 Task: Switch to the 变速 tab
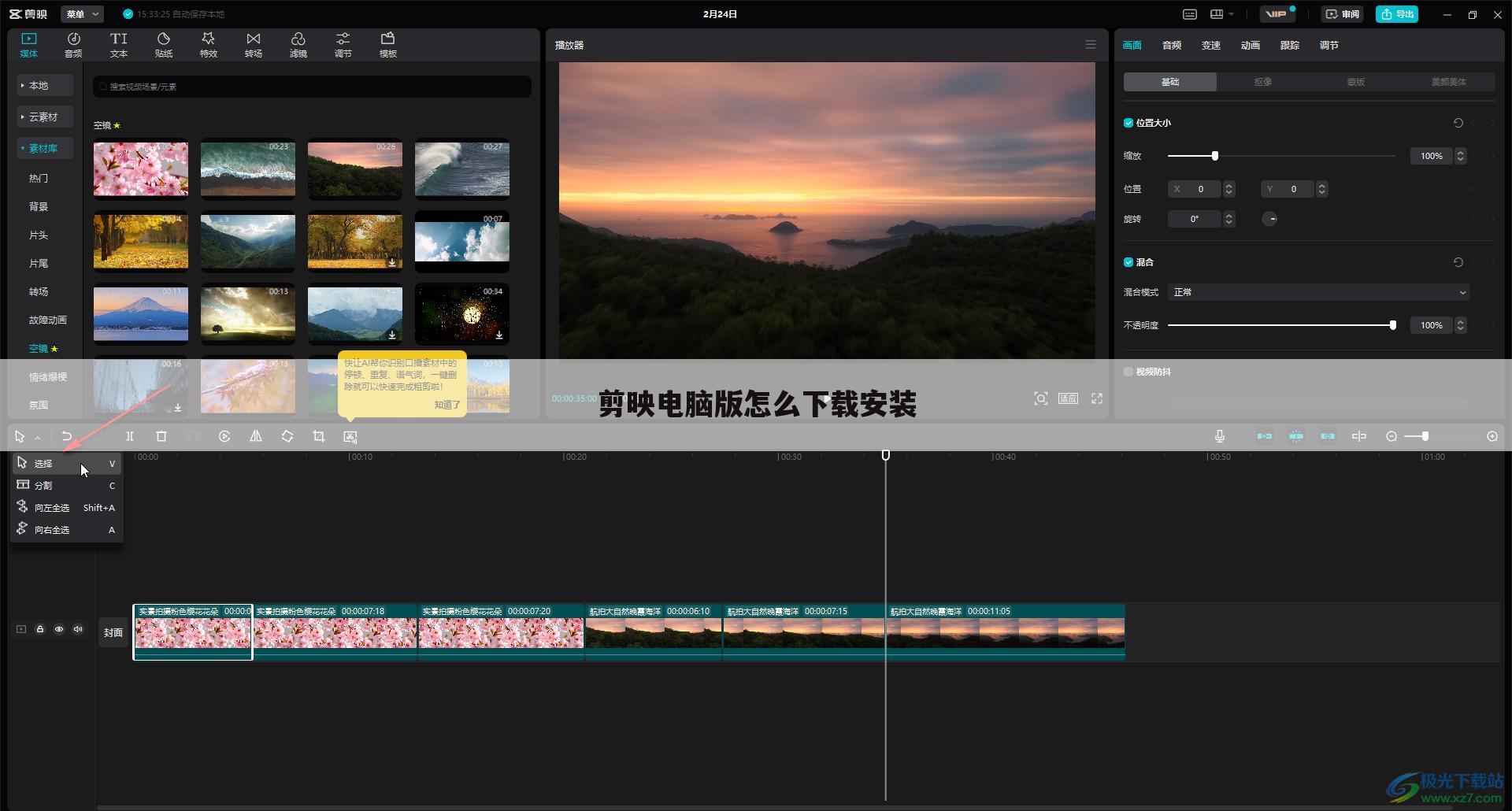[1211, 45]
